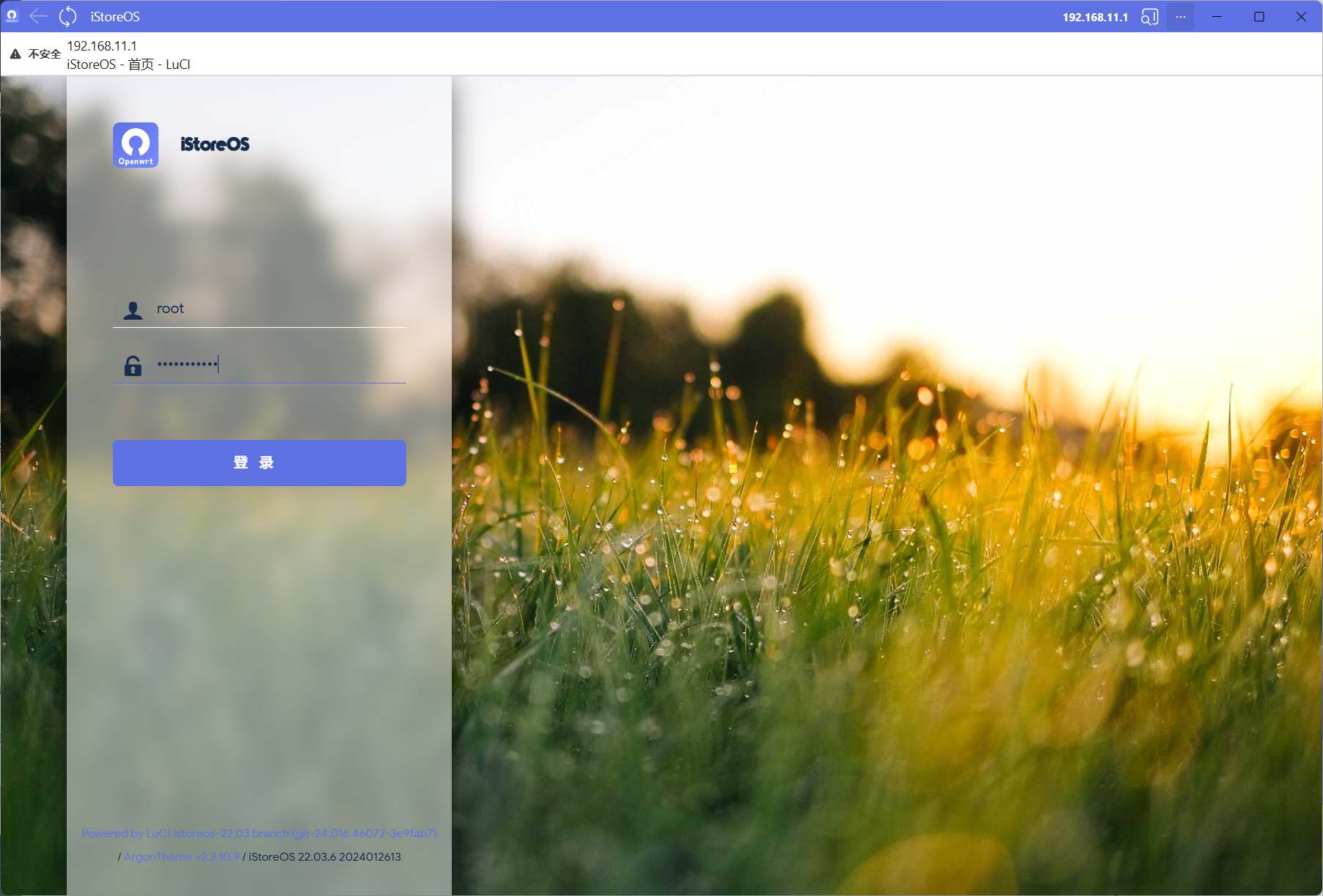Click the blue Openwrt logo icon
This screenshot has height=896, width=1323.
tap(136, 145)
